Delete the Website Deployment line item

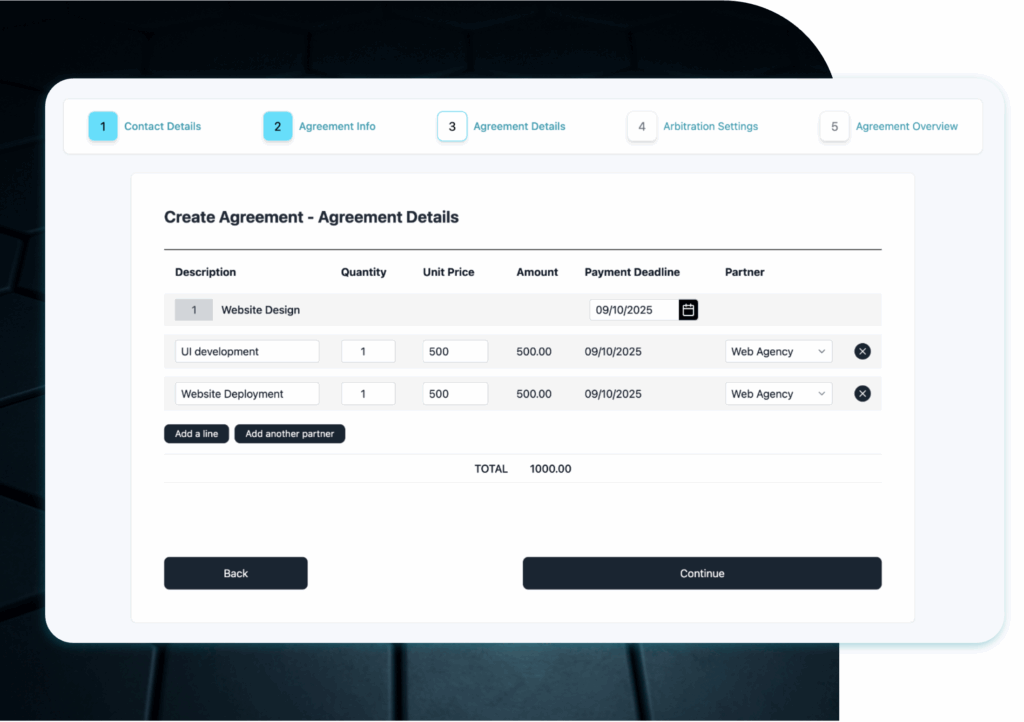point(862,394)
